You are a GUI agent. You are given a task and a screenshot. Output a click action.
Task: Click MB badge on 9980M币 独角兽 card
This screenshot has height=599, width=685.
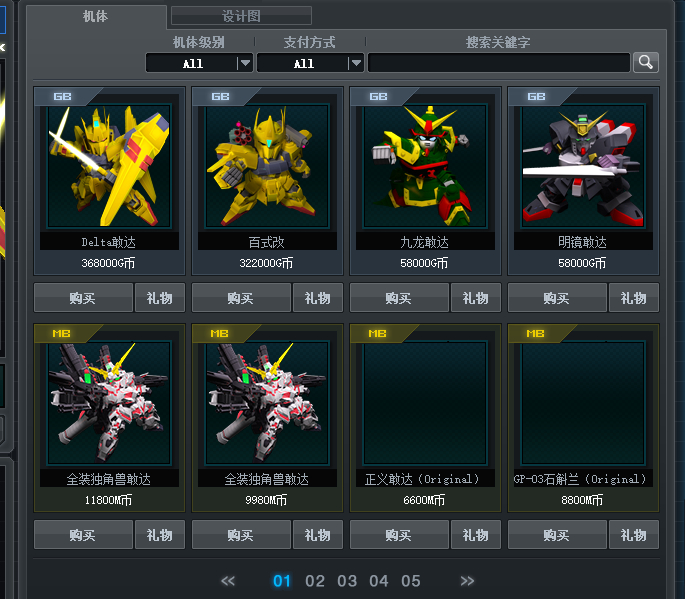coord(220,334)
